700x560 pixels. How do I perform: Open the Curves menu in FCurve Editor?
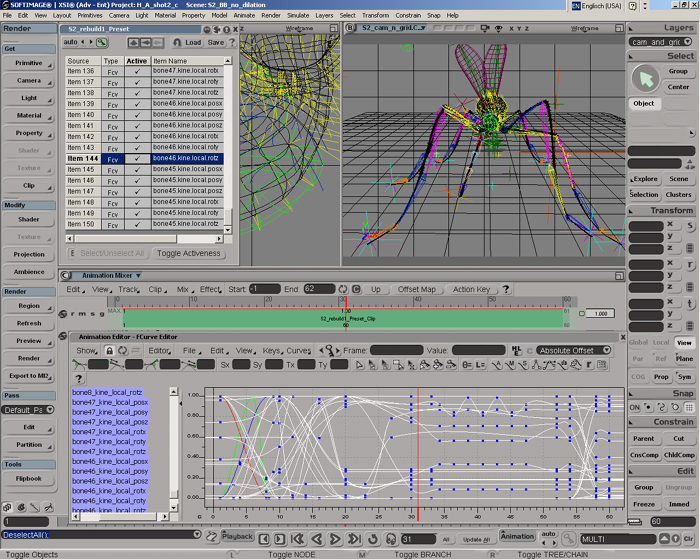click(299, 351)
